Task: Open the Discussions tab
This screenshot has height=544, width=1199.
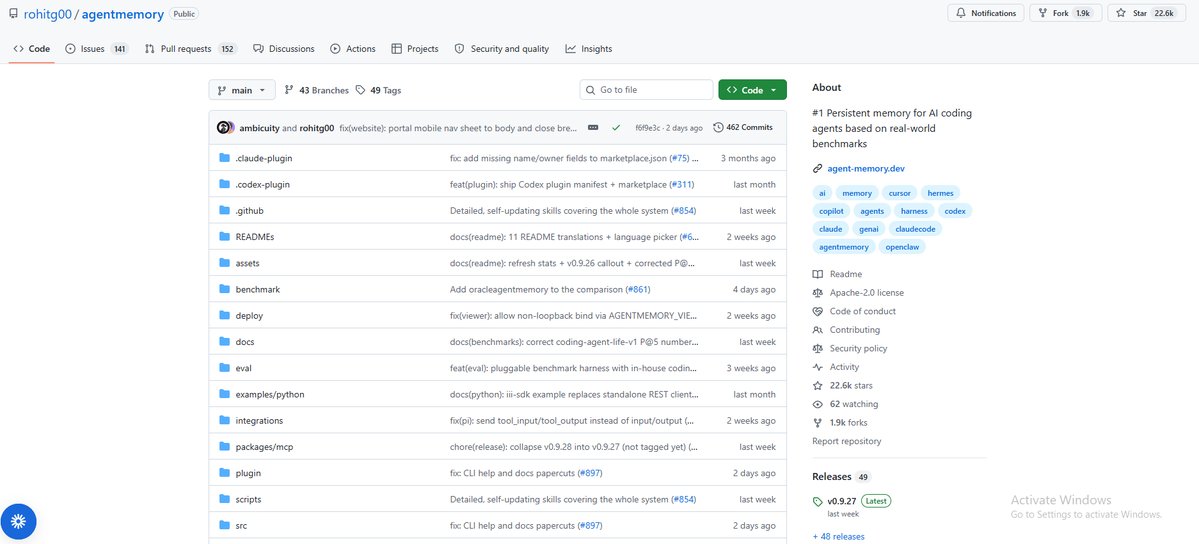Action: pyautogui.click(x=283, y=49)
